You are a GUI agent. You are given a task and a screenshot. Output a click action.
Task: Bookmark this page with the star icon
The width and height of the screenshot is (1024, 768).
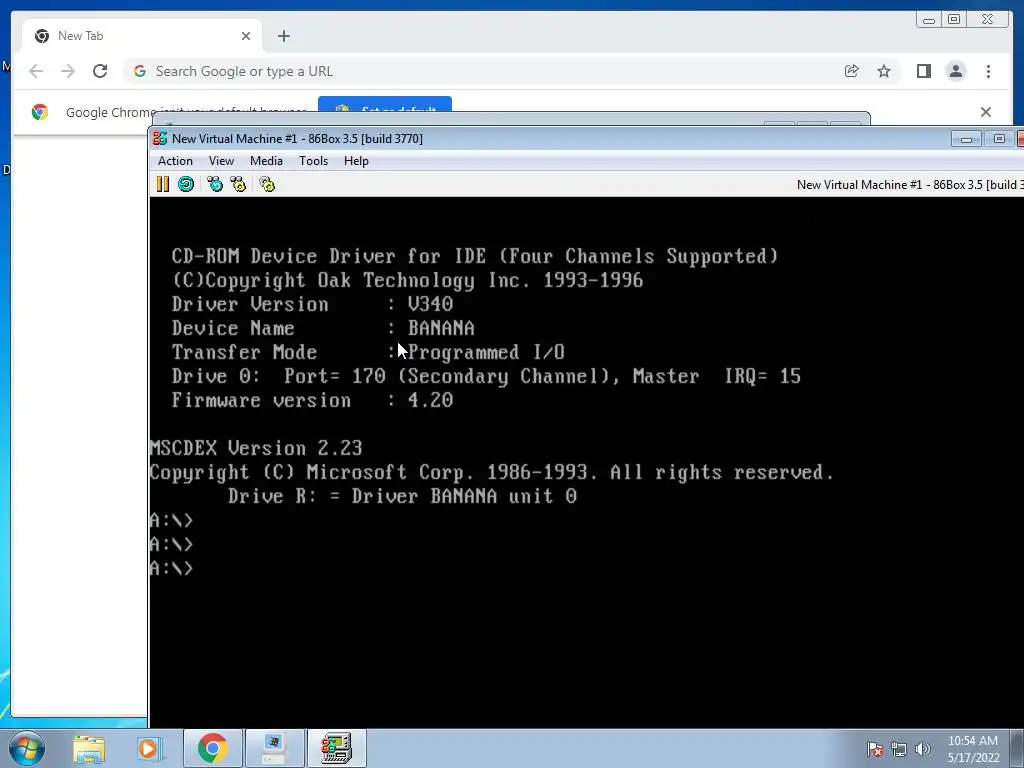[884, 71]
